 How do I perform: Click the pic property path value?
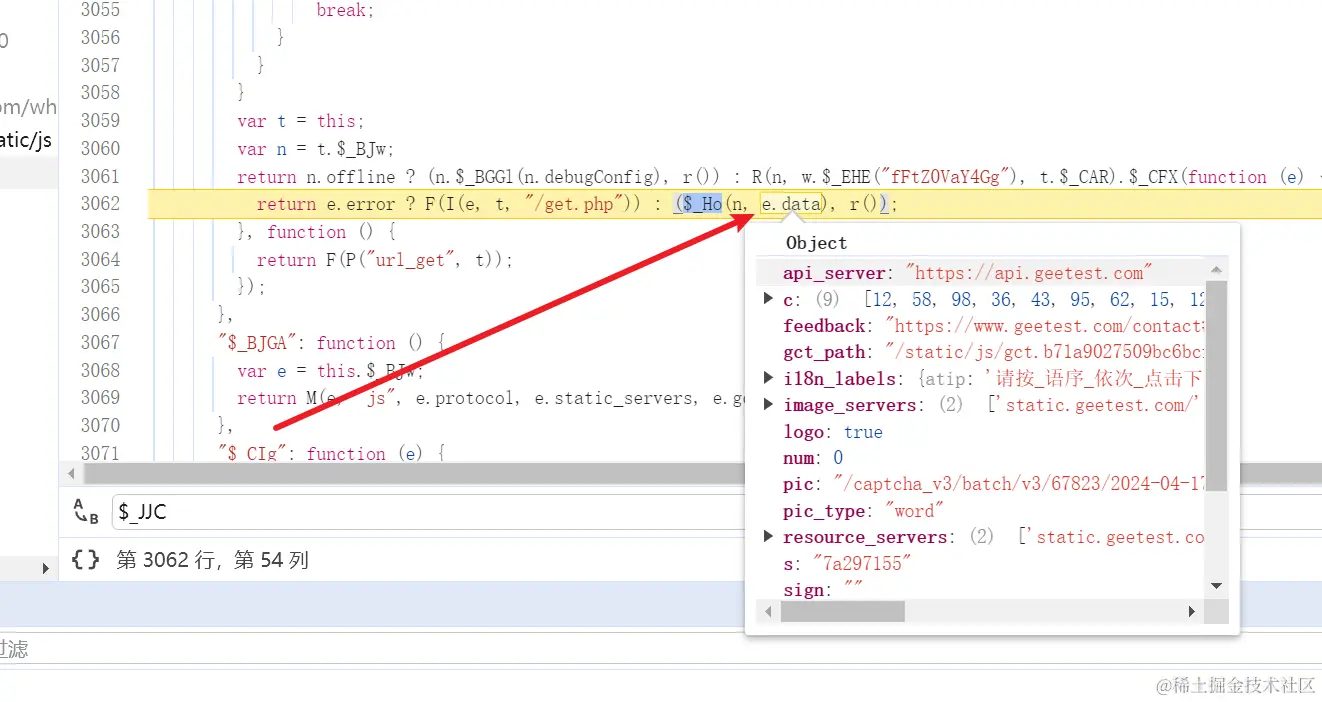1020,484
